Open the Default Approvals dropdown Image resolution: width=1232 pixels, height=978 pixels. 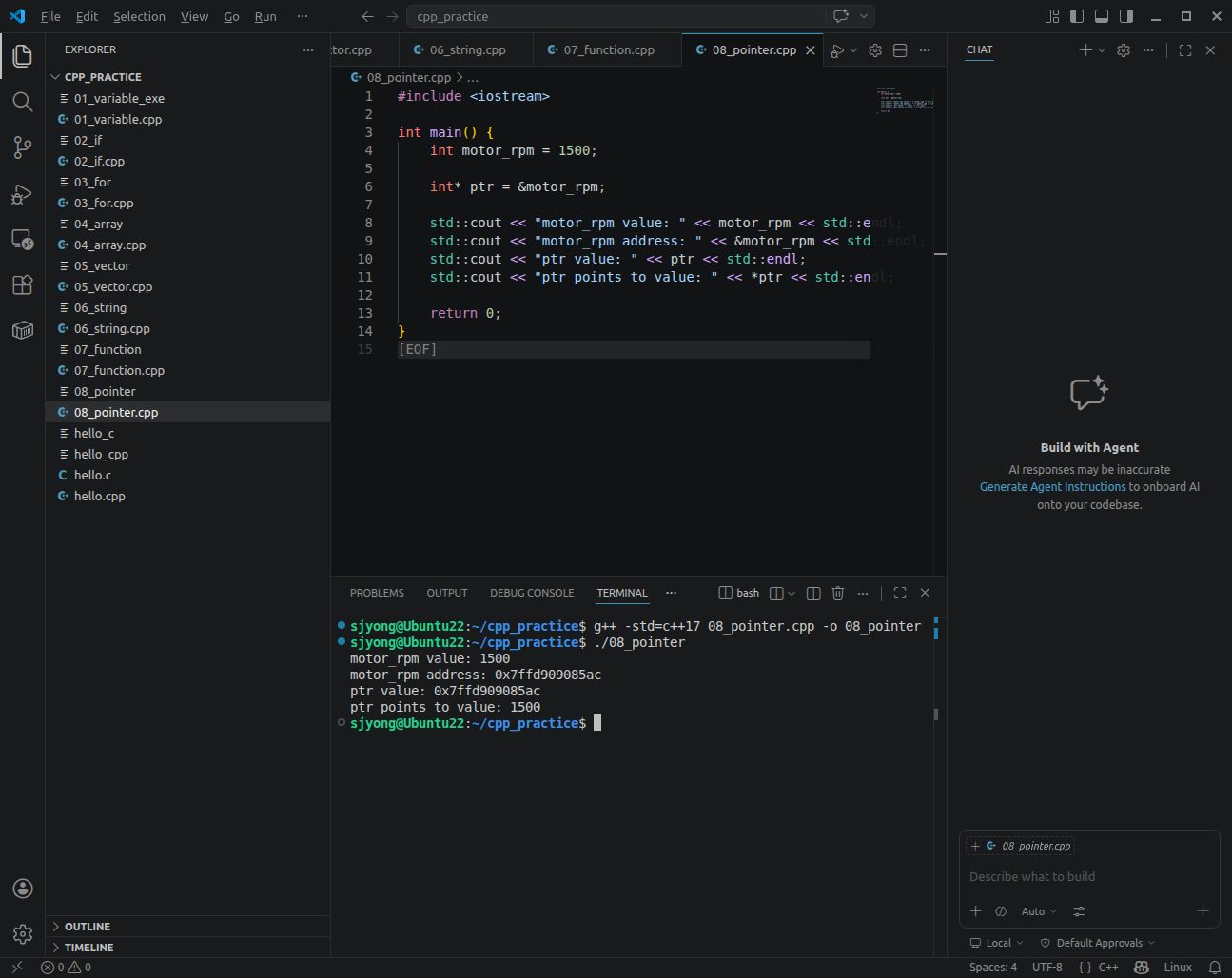(1097, 943)
